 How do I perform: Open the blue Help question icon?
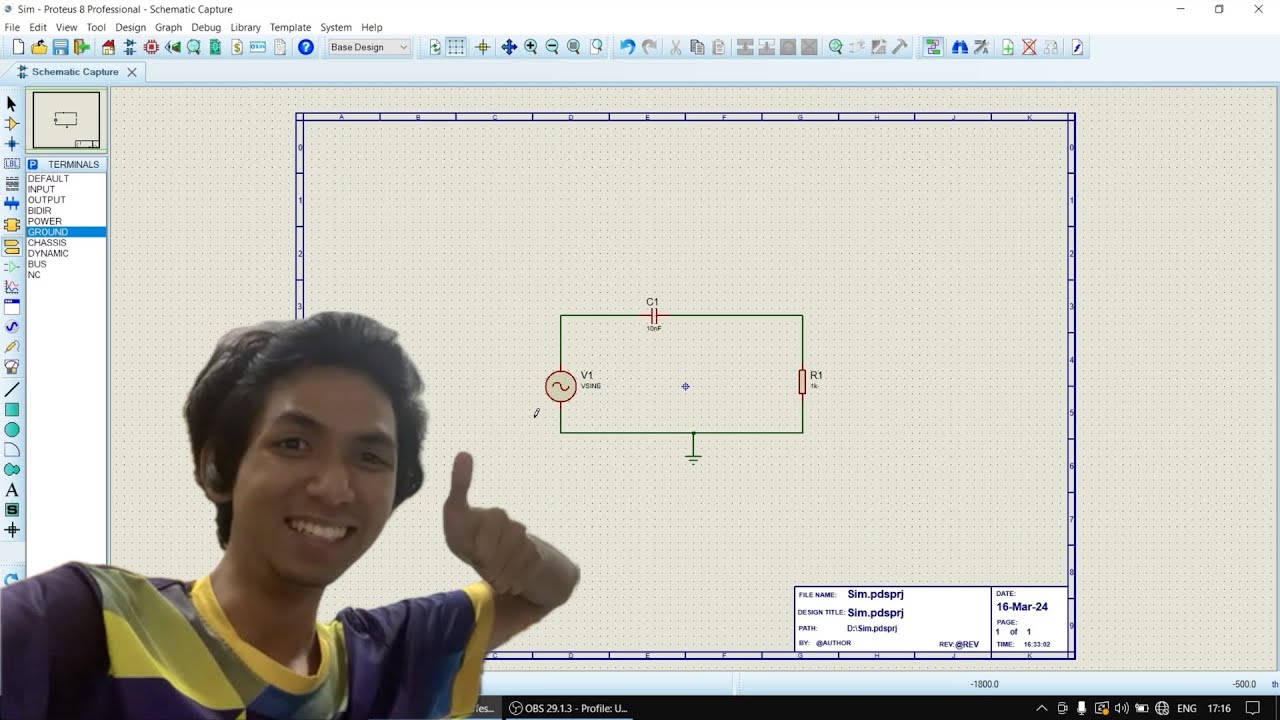[x=306, y=47]
